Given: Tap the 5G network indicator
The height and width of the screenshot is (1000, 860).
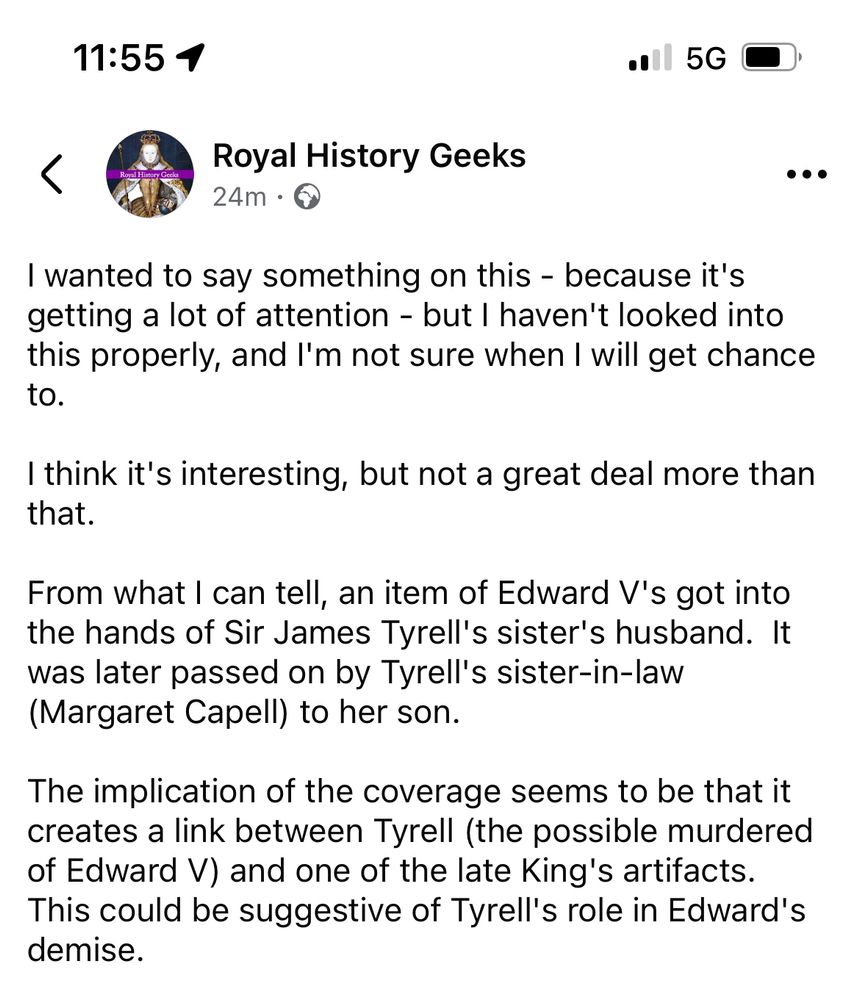Looking at the screenshot, I should 706,59.
